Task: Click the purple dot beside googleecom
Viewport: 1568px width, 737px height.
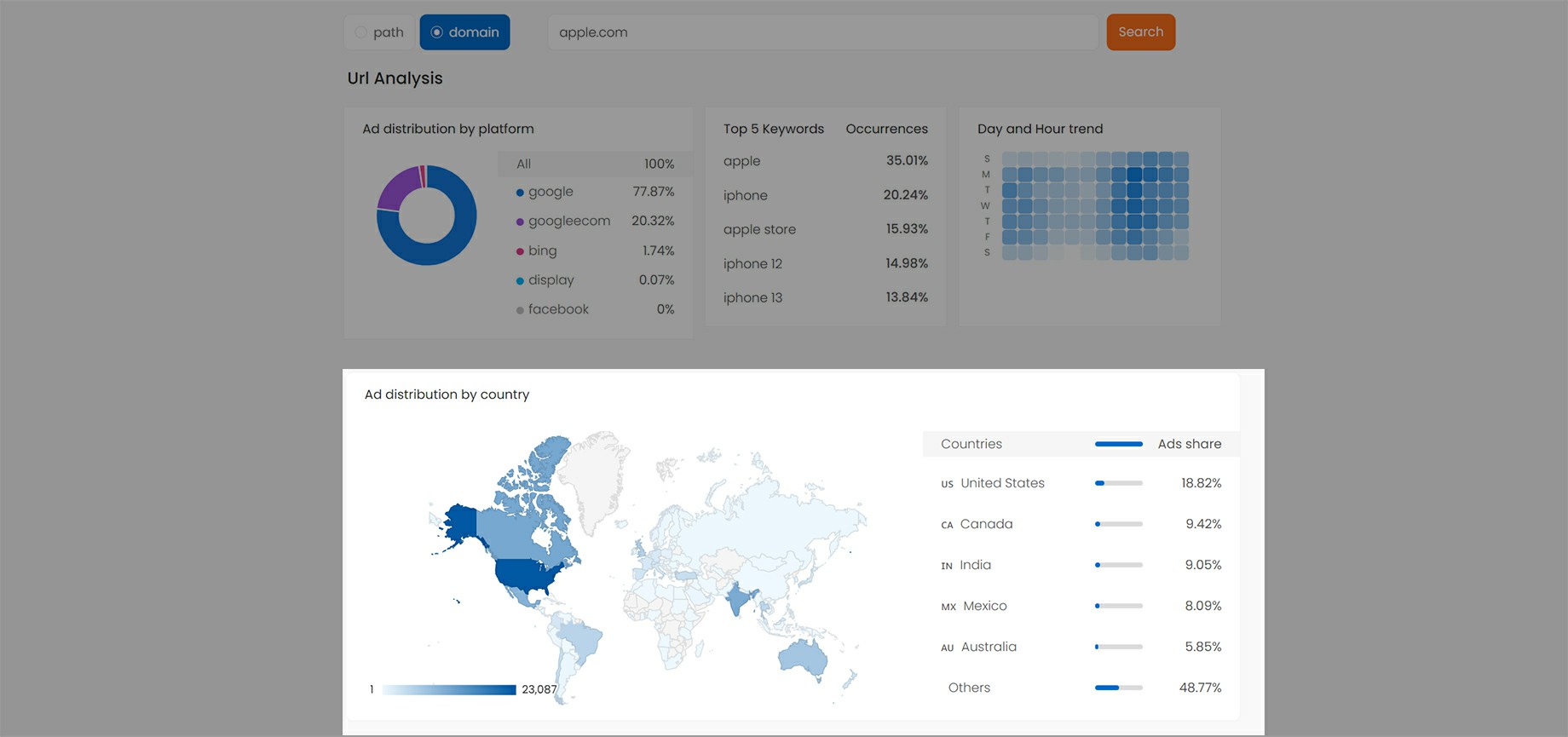Action: (x=520, y=222)
